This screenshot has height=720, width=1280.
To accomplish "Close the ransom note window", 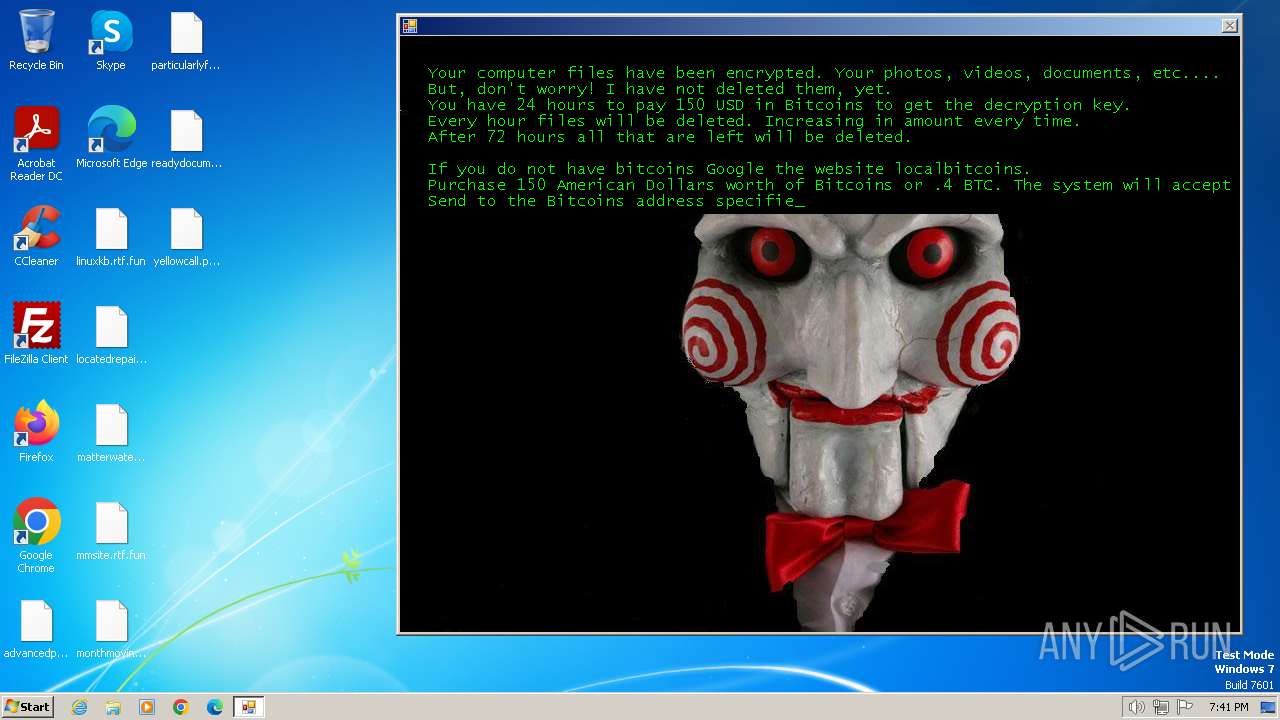I will pyautogui.click(x=1229, y=26).
